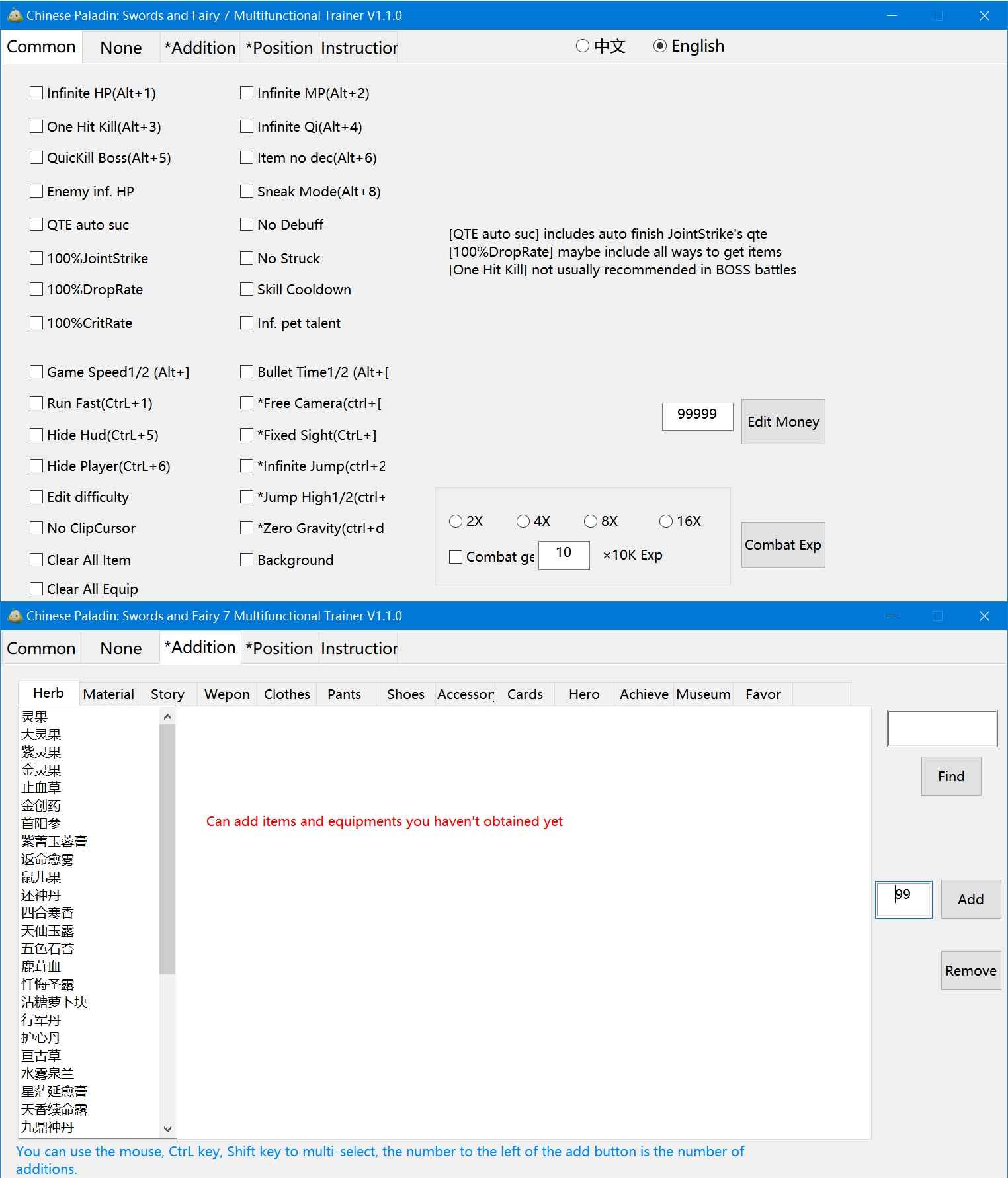The height and width of the screenshot is (1178, 1008).
Task: Click the money amount field showing 99999
Action: [696, 416]
